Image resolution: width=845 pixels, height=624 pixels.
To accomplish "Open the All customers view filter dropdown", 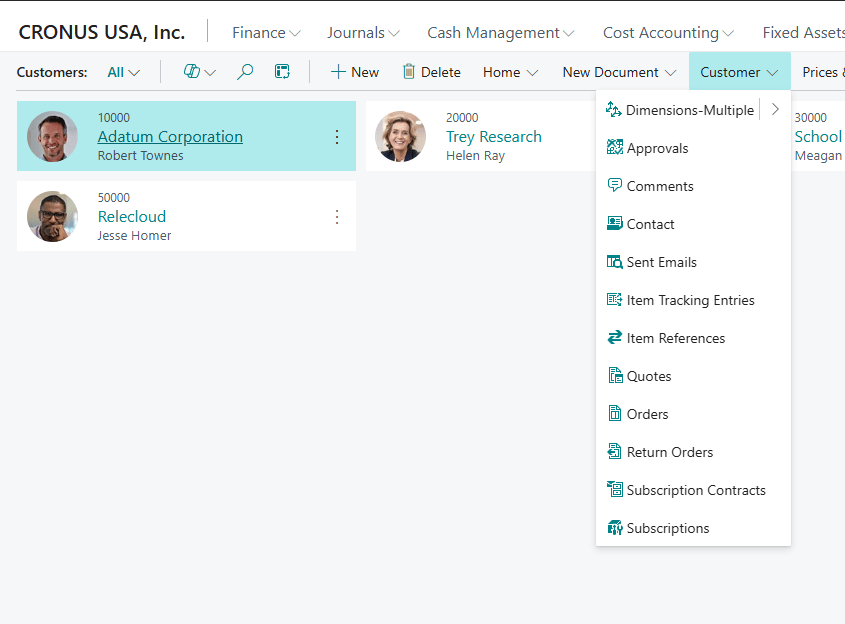I will coord(124,72).
